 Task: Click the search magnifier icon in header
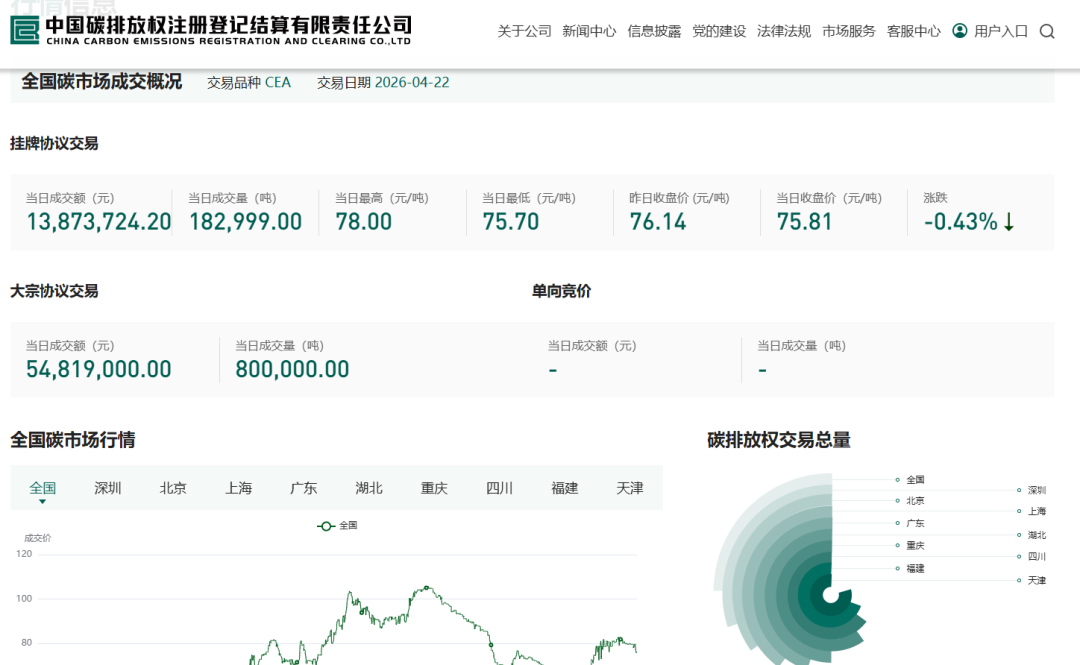click(x=1047, y=31)
